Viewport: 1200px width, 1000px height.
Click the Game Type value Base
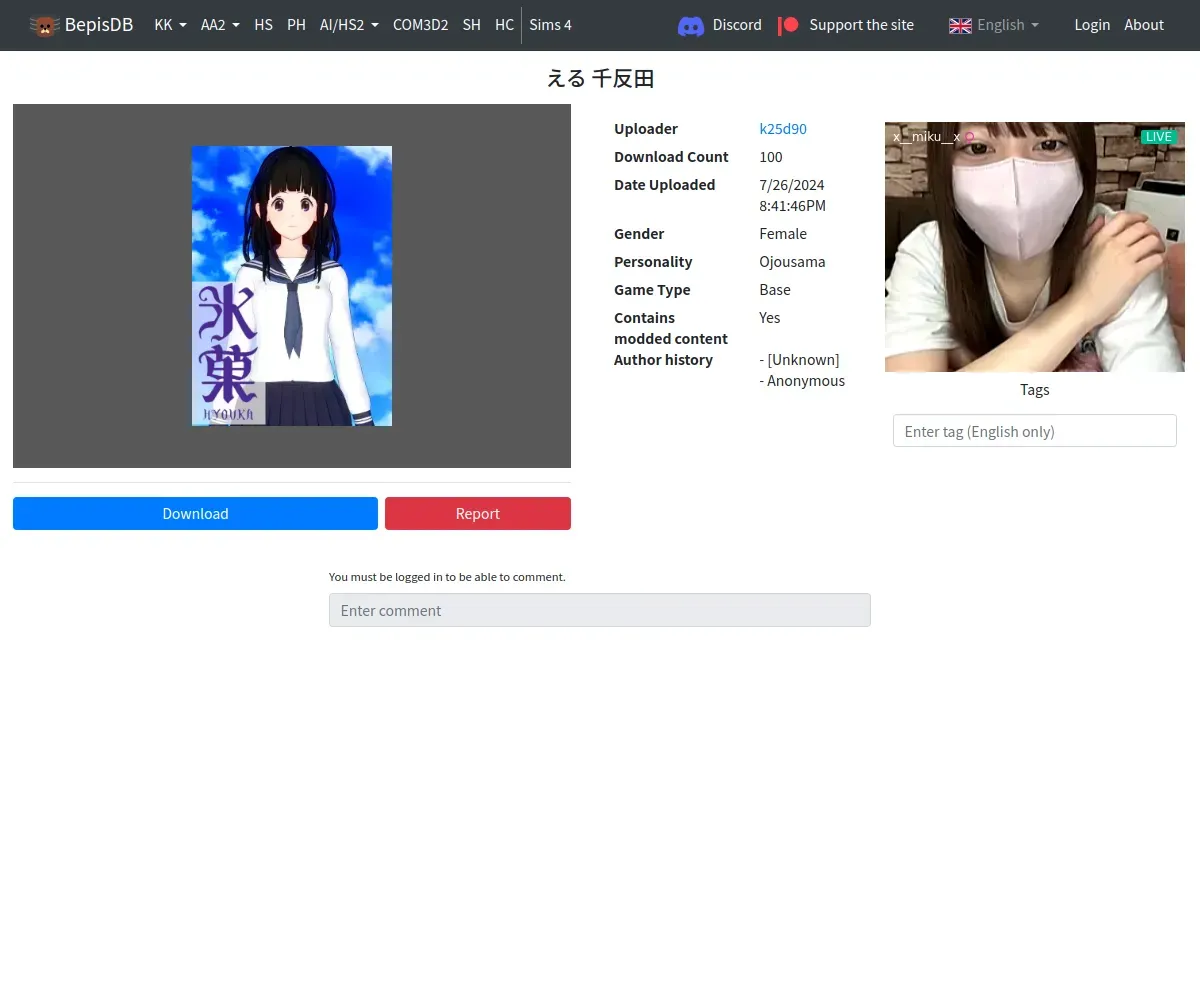(775, 290)
